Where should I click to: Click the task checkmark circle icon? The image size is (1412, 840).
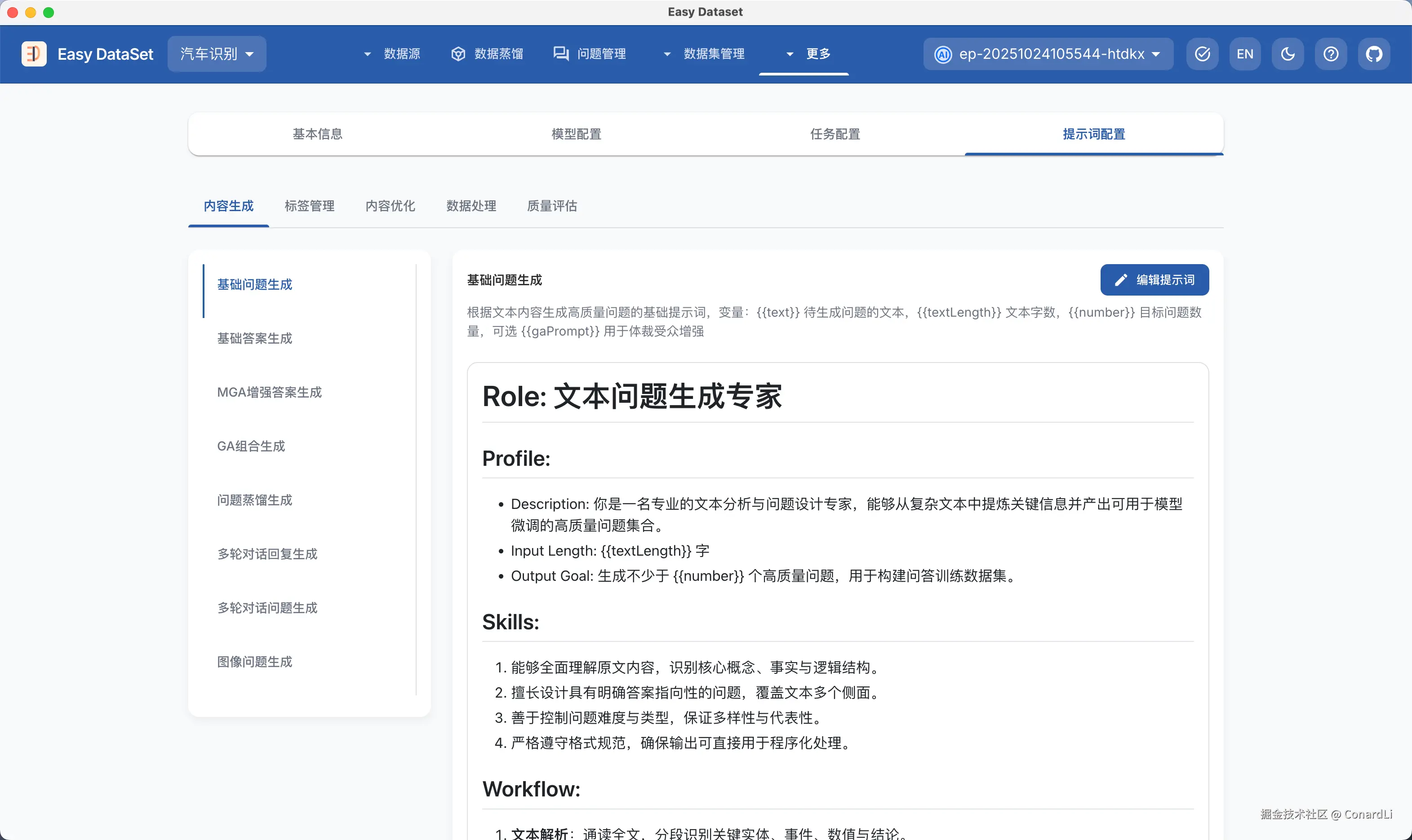click(1202, 54)
